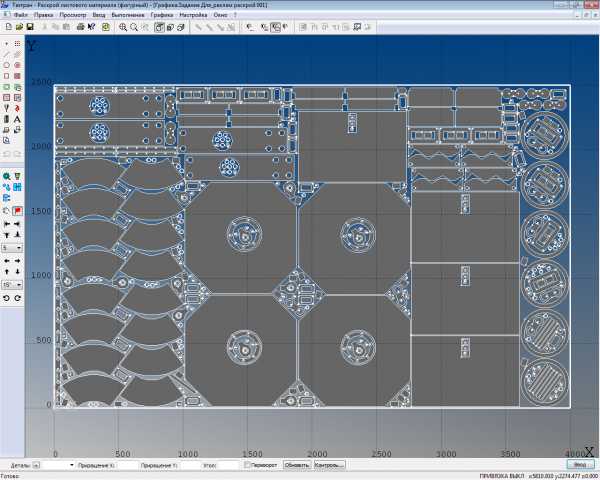Click the rotate clockwise arrow icon

(18, 298)
